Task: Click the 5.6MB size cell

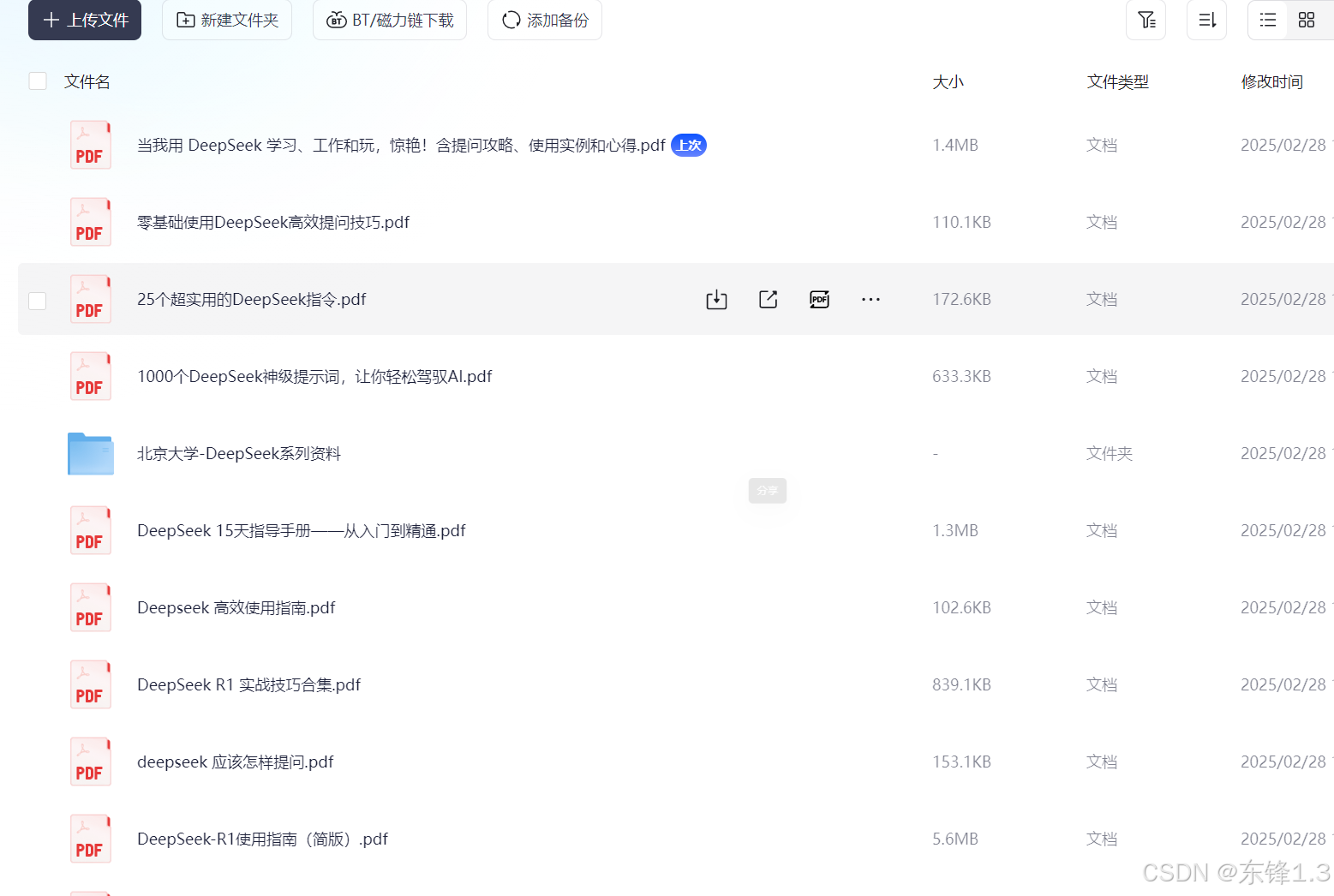Action: coord(955,839)
